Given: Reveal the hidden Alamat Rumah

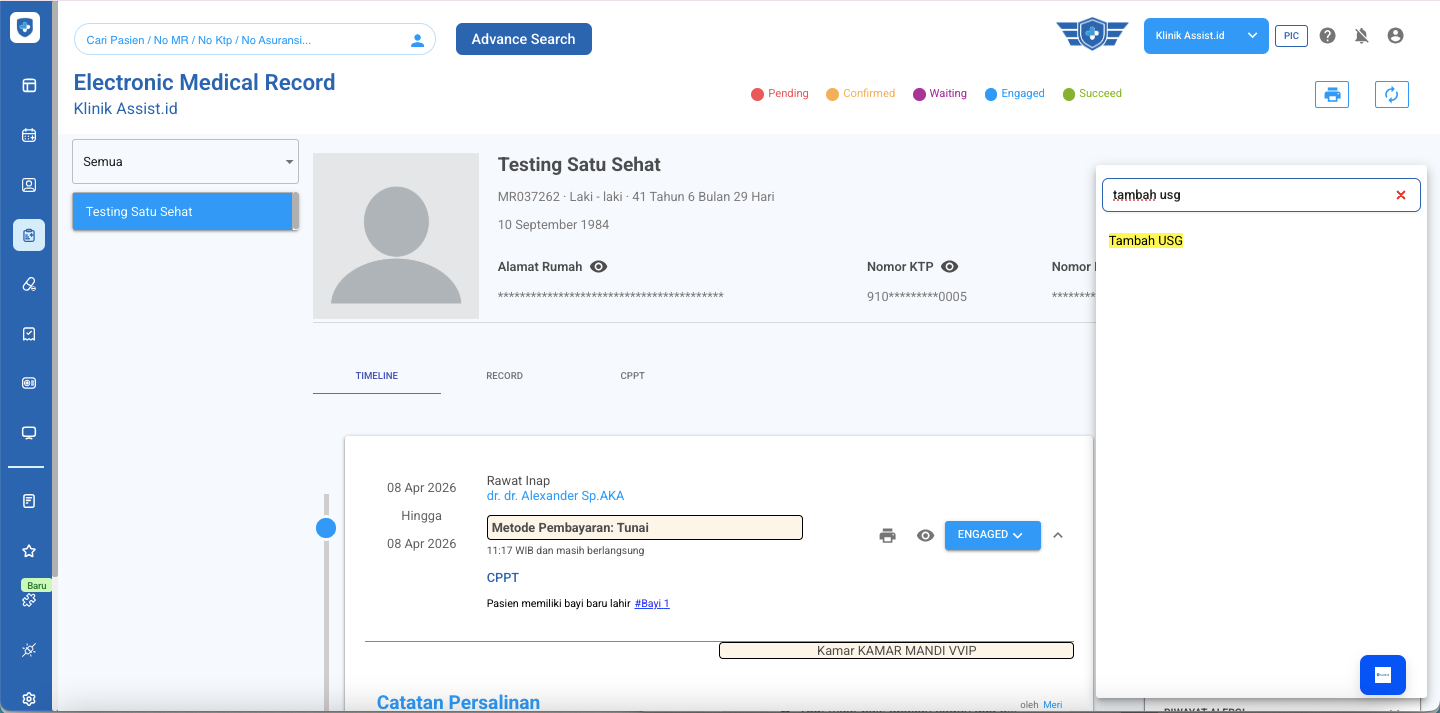Looking at the screenshot, I should point(599,267).
